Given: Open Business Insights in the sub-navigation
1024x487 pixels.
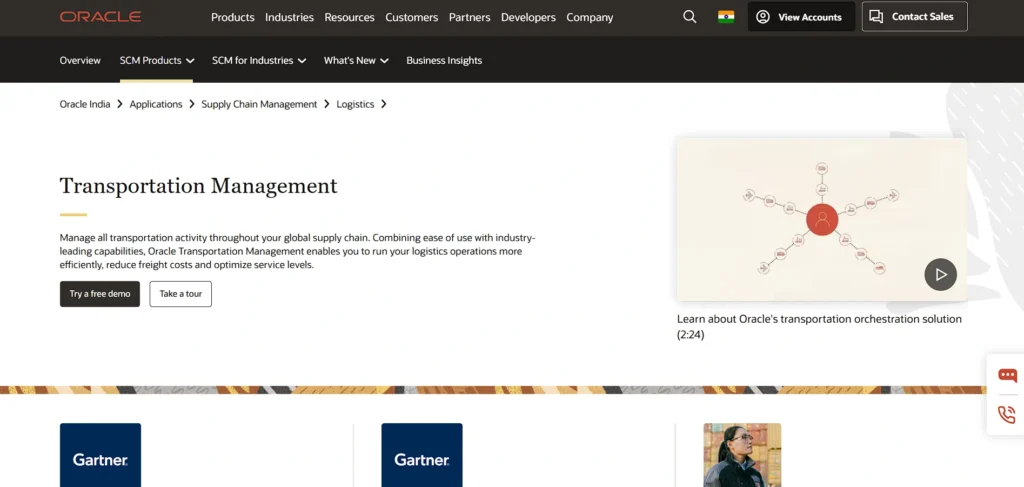Looking at the screenshot, I should point(444,60).
